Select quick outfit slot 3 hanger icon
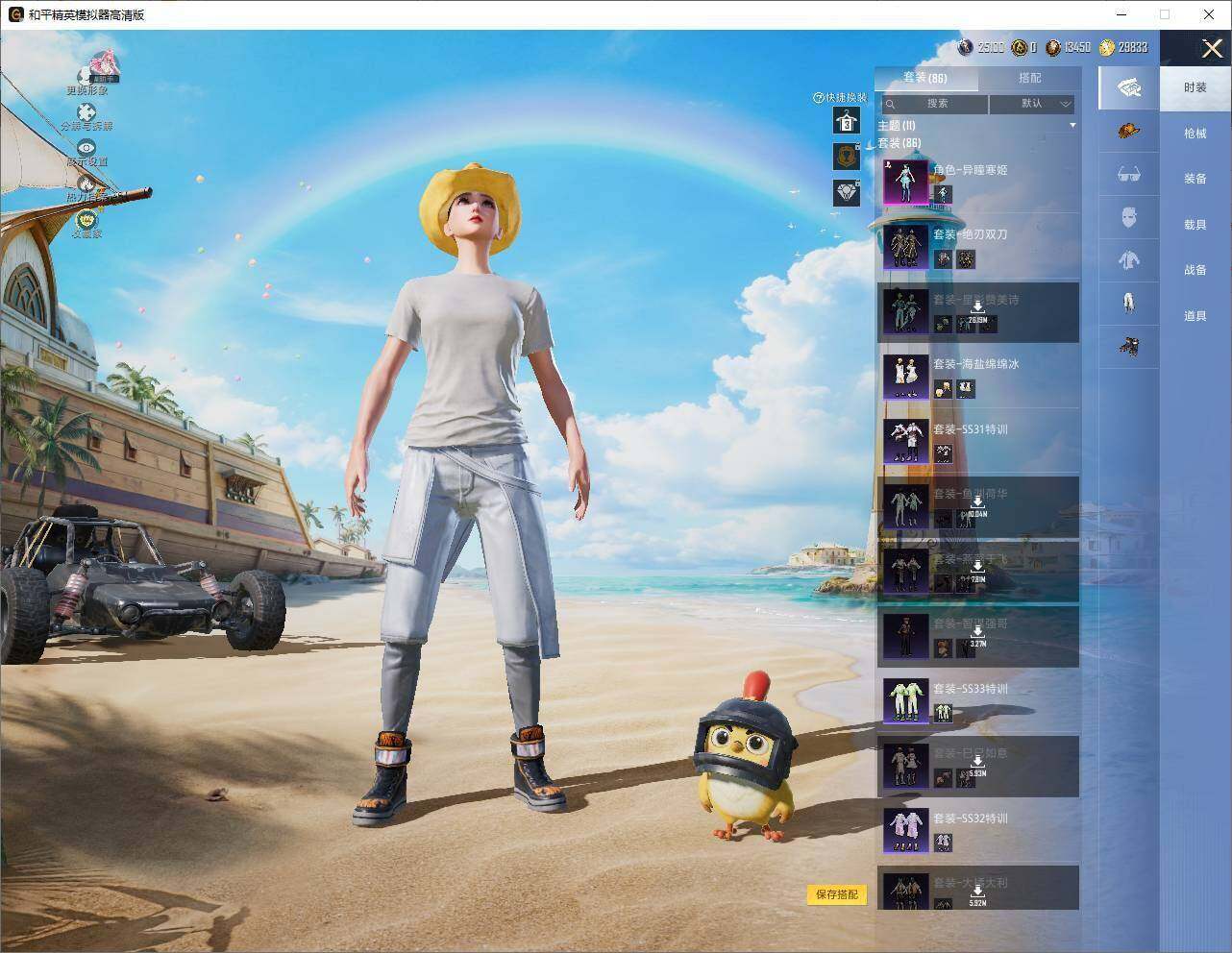Image resolution: width=1232 pixels, height=953 pixels. (x=846, y=120)
